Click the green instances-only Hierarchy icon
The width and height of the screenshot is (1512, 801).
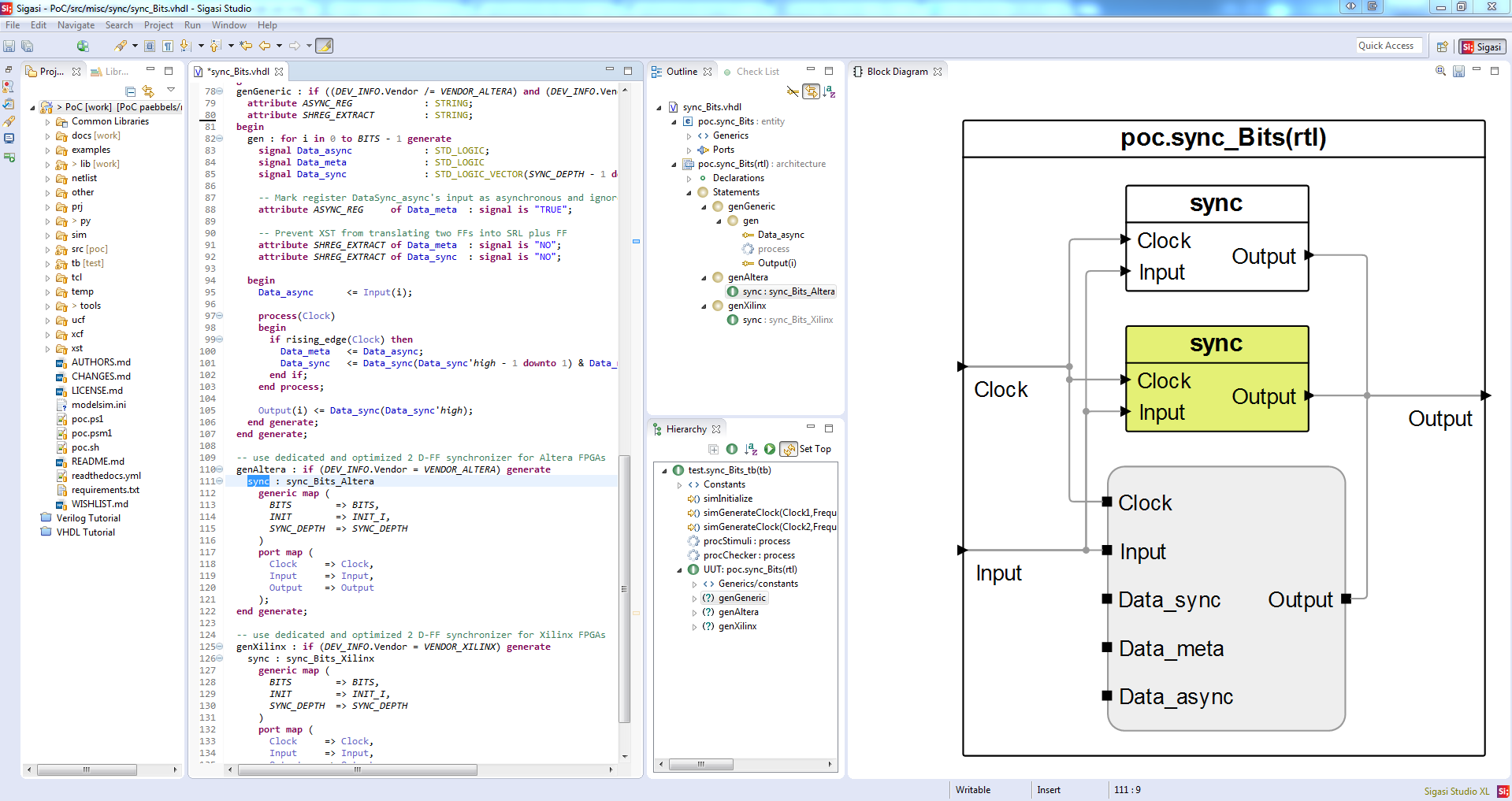coord(732,449)
